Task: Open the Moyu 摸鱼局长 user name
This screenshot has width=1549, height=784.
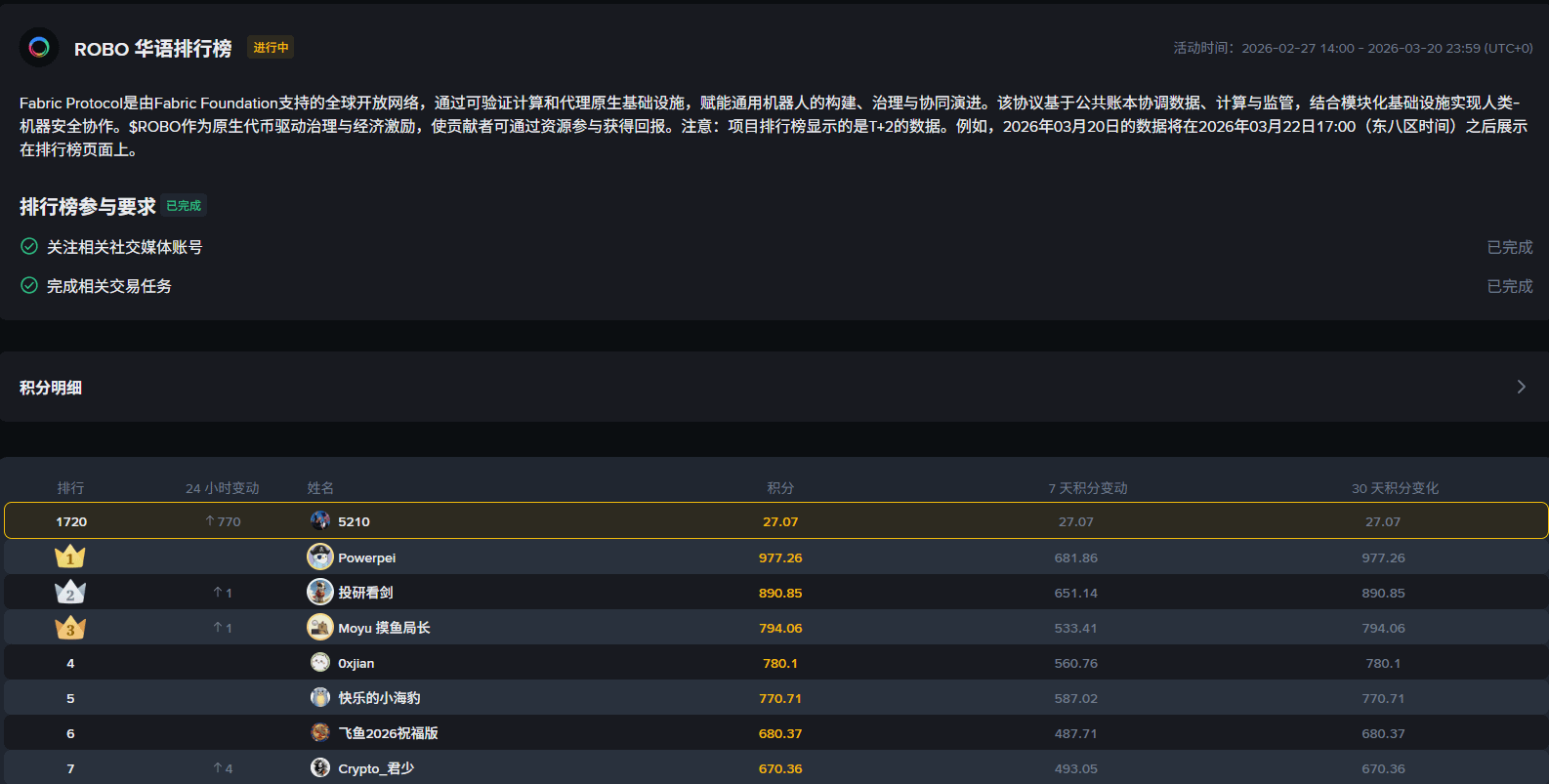Action: click(385, 628)
